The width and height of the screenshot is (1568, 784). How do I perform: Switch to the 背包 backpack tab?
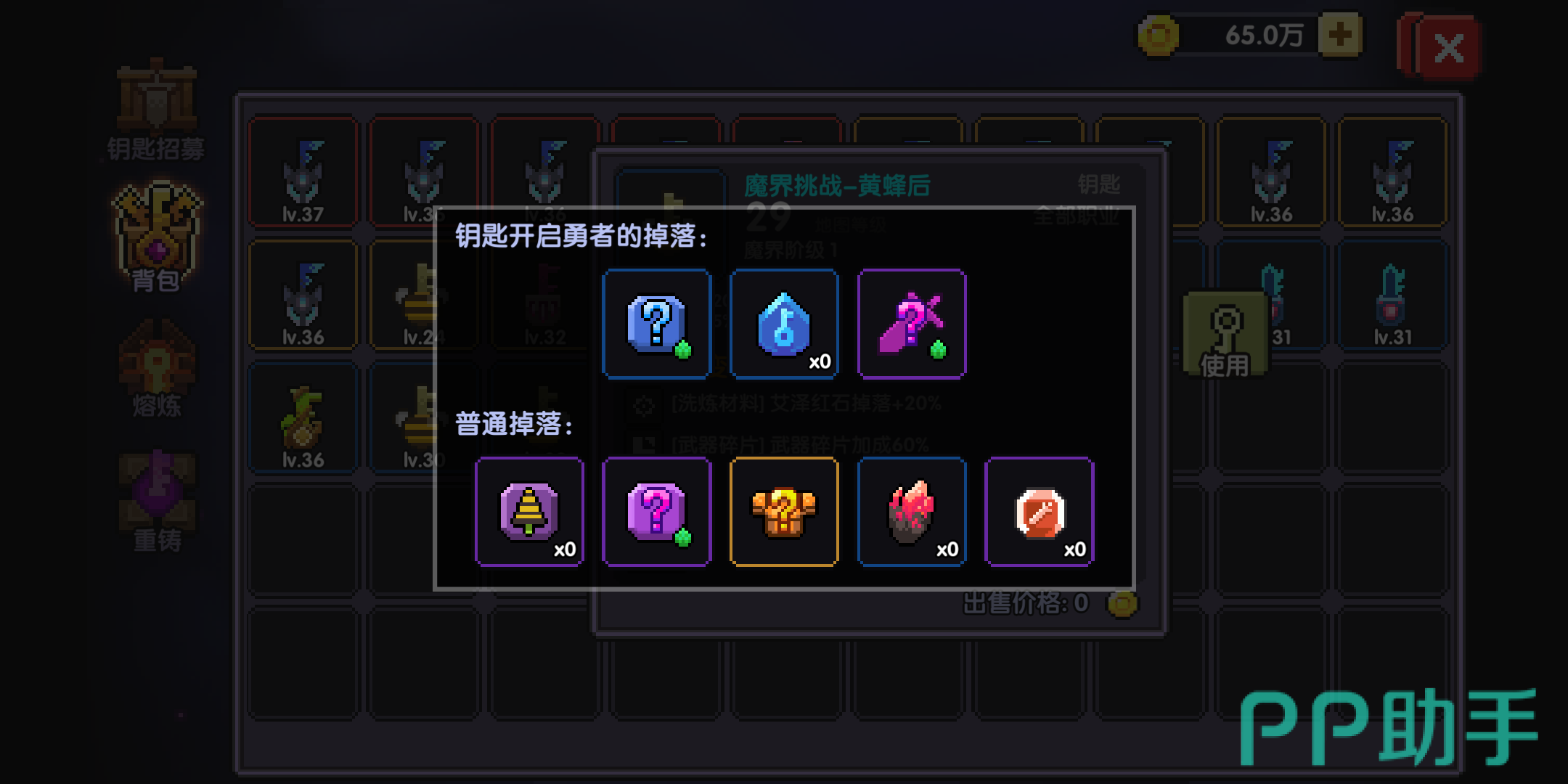click(x=157, y=237)
